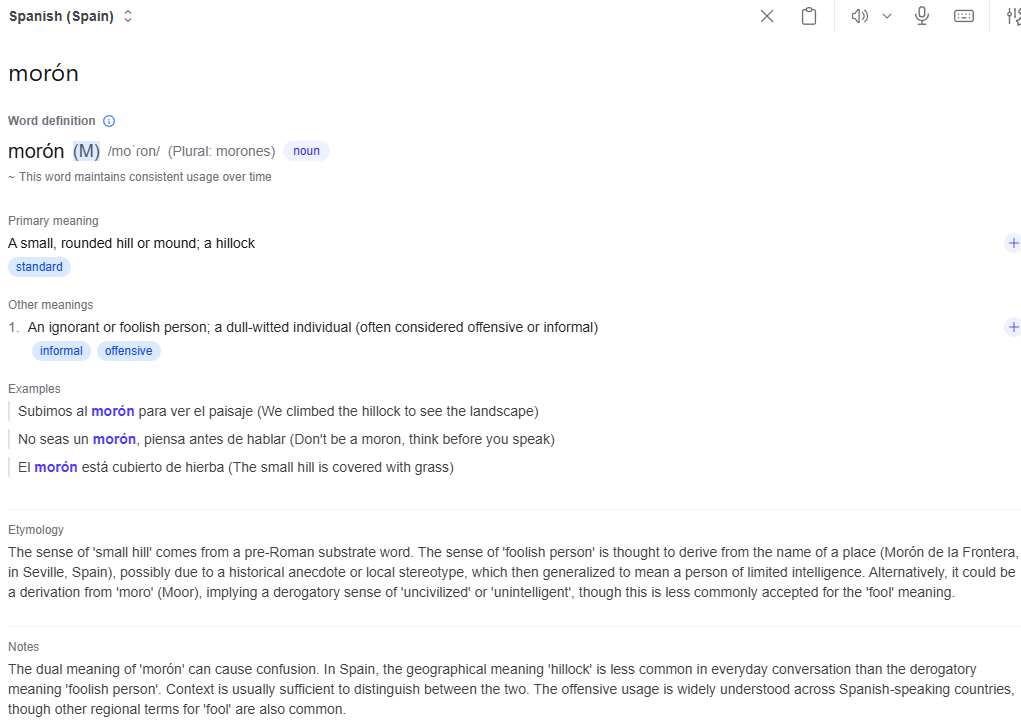Click the 'offensive' tag
1021x727 pixels.
coord(129,351)
